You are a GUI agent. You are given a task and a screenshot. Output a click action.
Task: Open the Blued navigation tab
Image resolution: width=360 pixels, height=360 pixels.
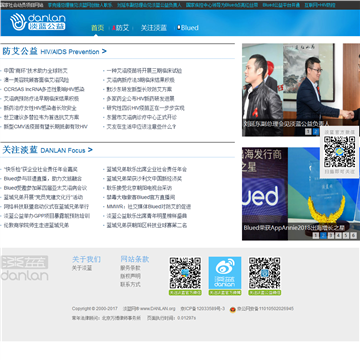(x=188, y=28)
